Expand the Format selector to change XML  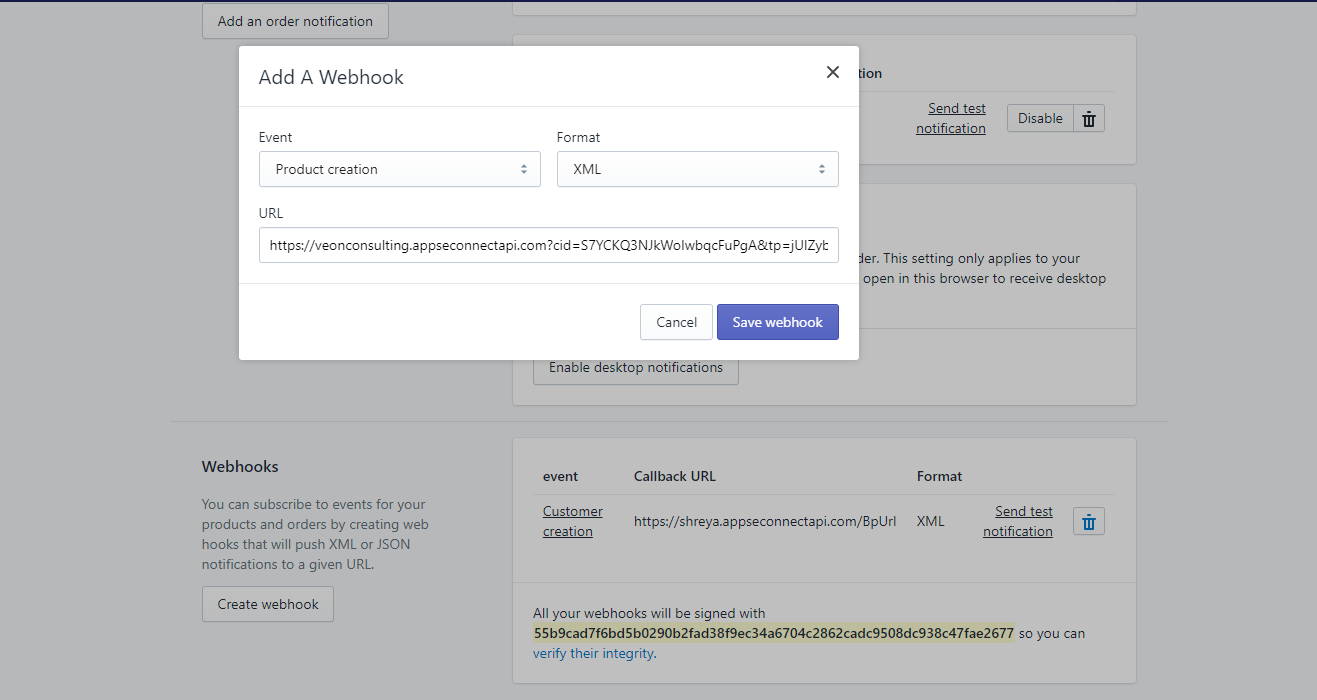click(697, 169)
